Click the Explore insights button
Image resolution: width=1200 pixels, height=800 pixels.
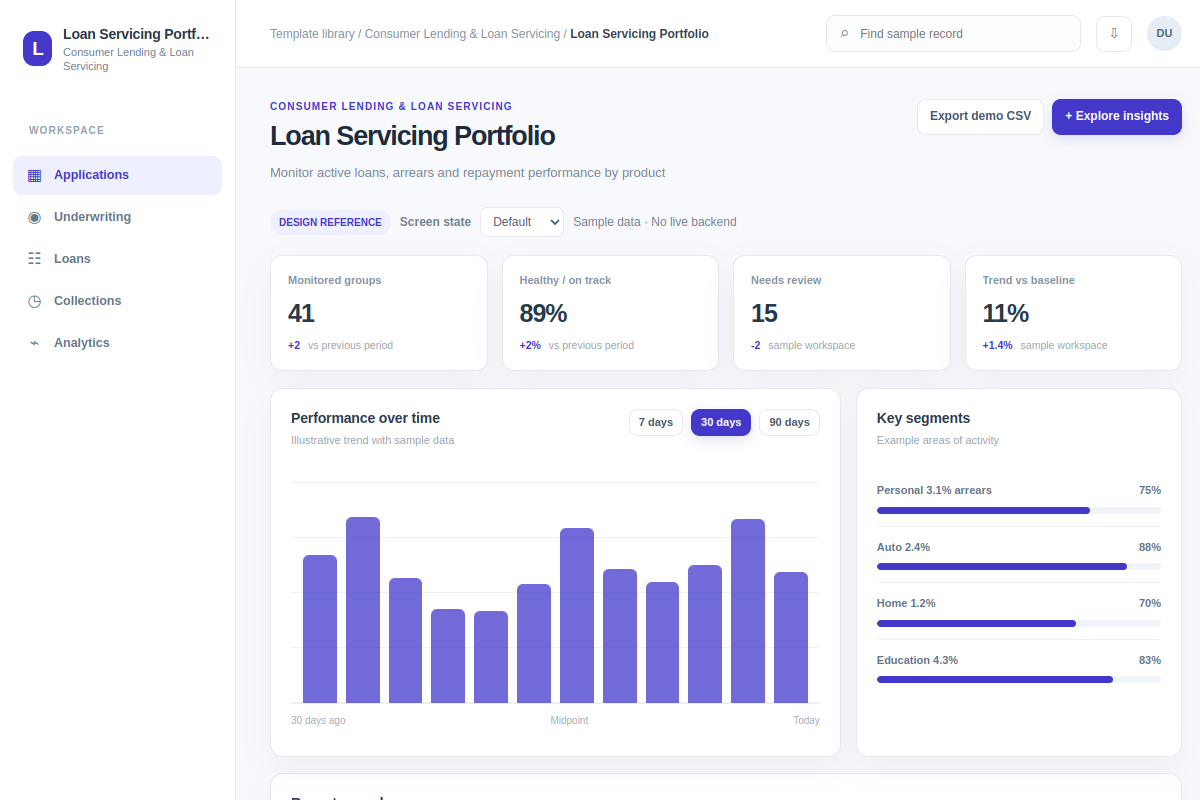click(x=1117, y=117)
